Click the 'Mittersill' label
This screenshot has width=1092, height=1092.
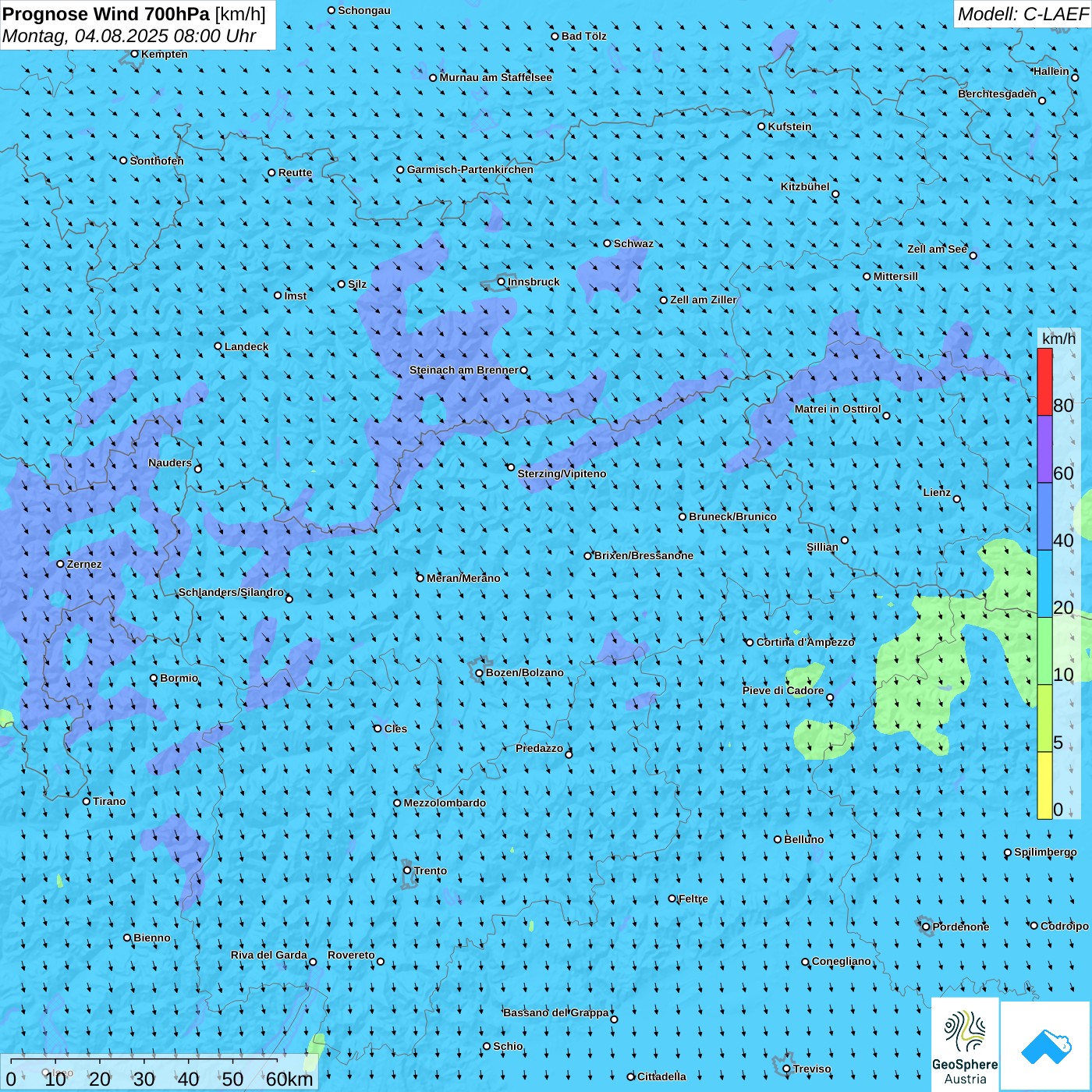895,276
